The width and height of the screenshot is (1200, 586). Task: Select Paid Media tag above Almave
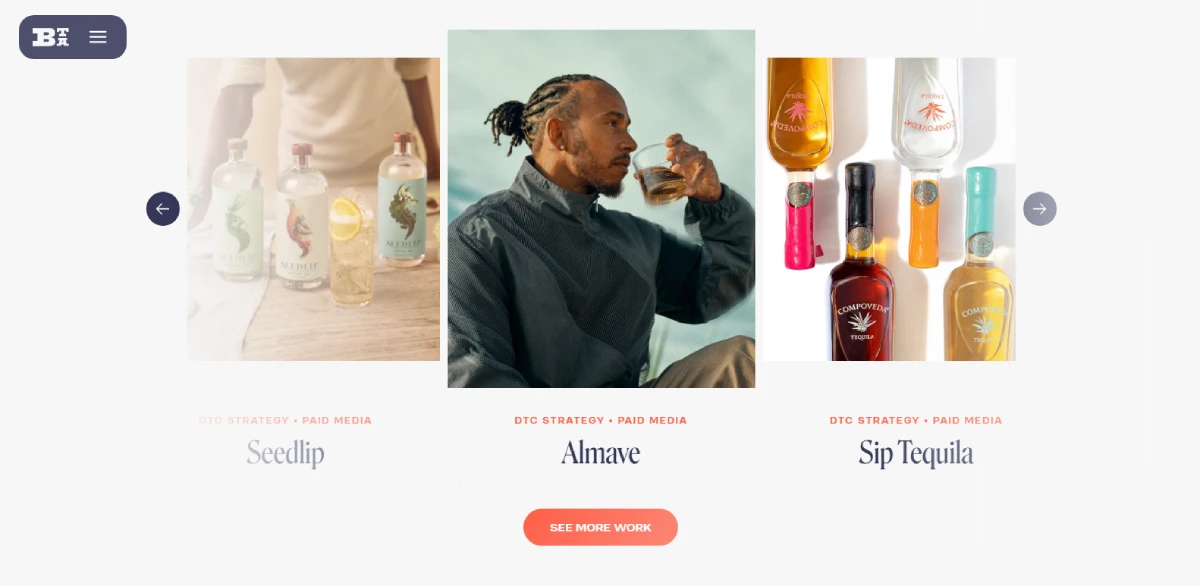[652, 421]
